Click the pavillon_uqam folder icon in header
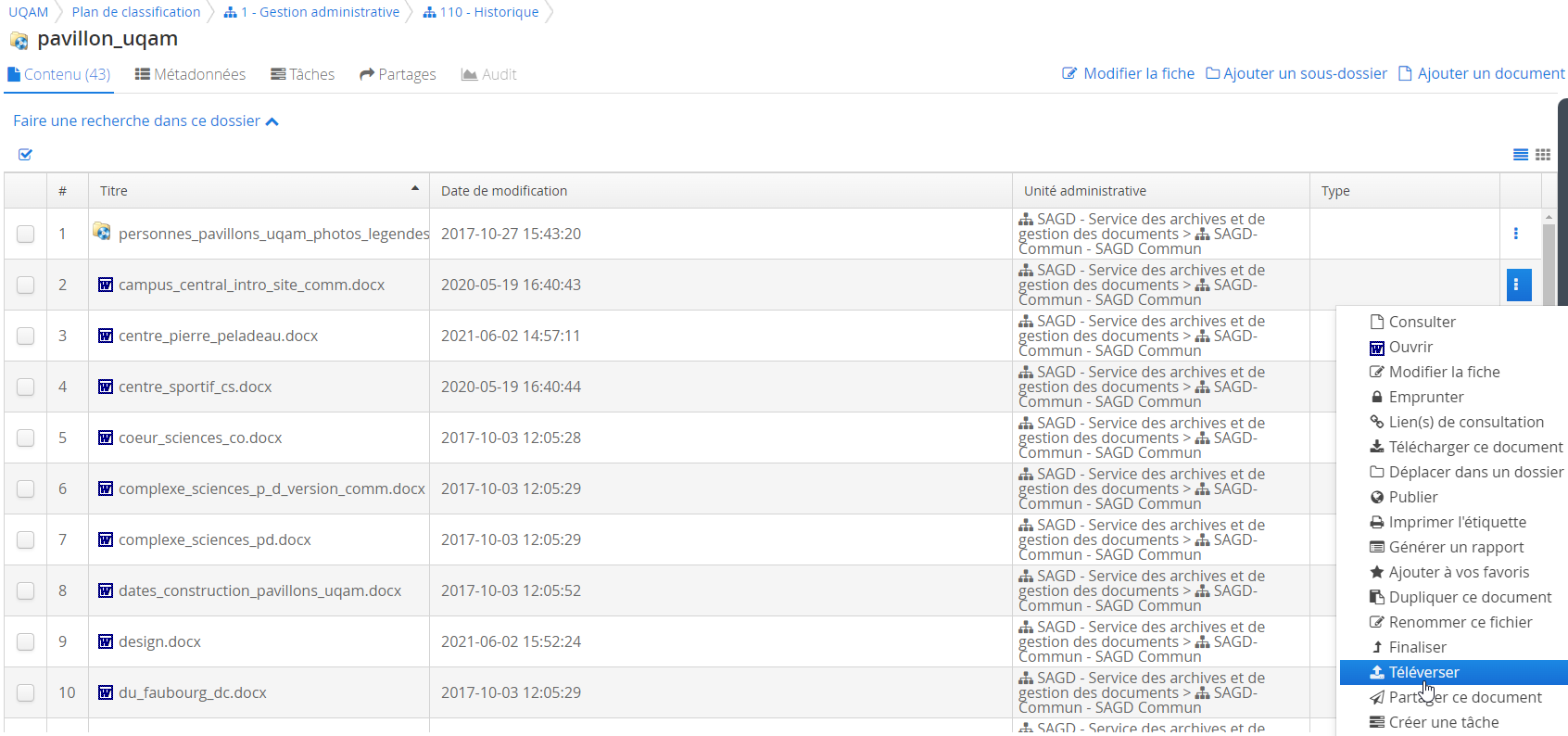The width and height of the screenshot is (1568, 736). 19,40
